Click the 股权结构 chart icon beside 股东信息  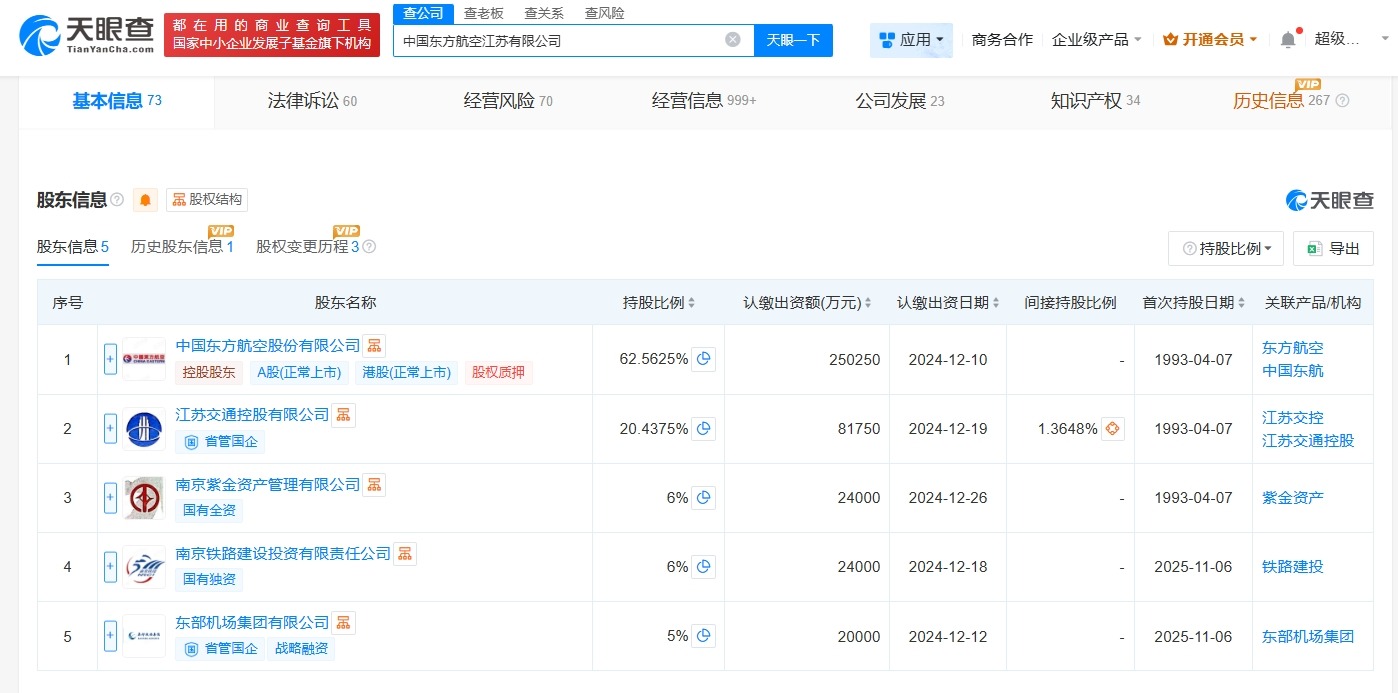pyautogui.click(x=179, y=199)
